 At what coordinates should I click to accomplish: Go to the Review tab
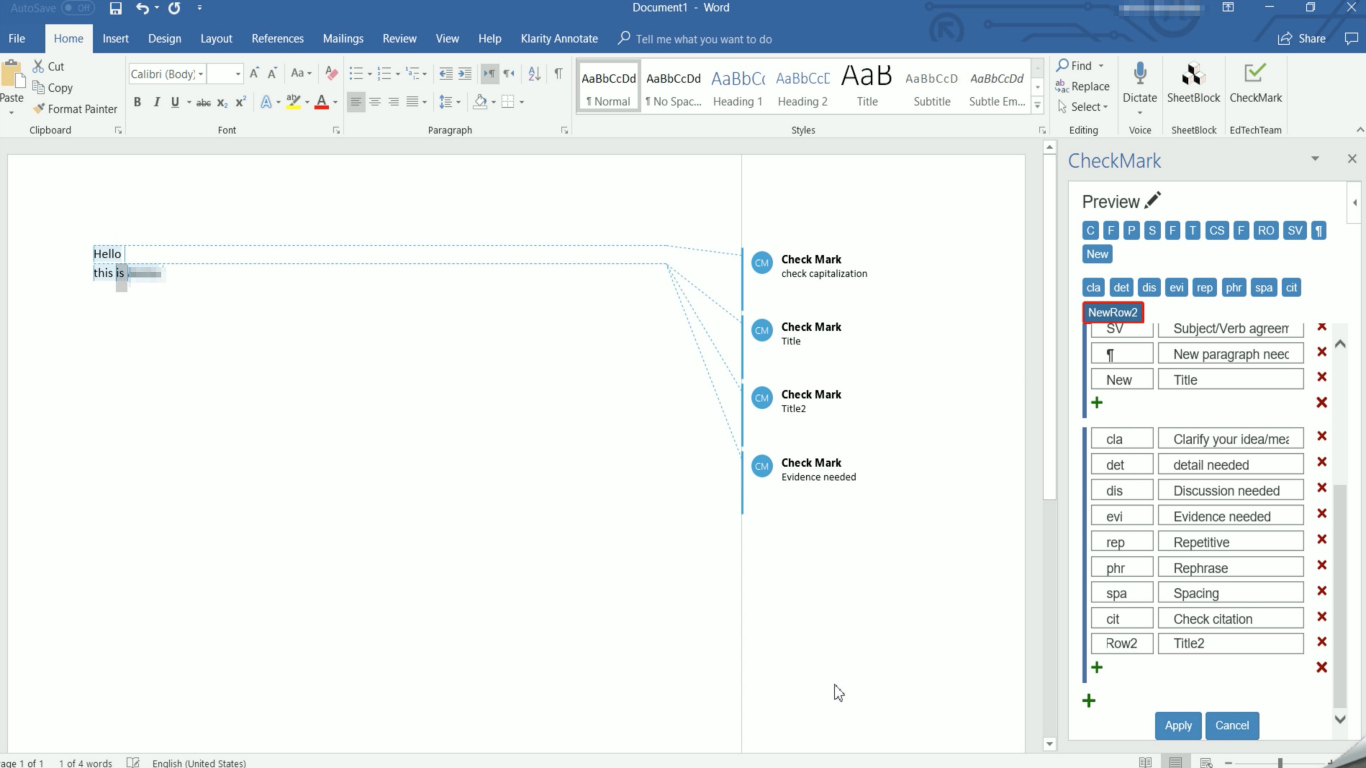[399, 39]
